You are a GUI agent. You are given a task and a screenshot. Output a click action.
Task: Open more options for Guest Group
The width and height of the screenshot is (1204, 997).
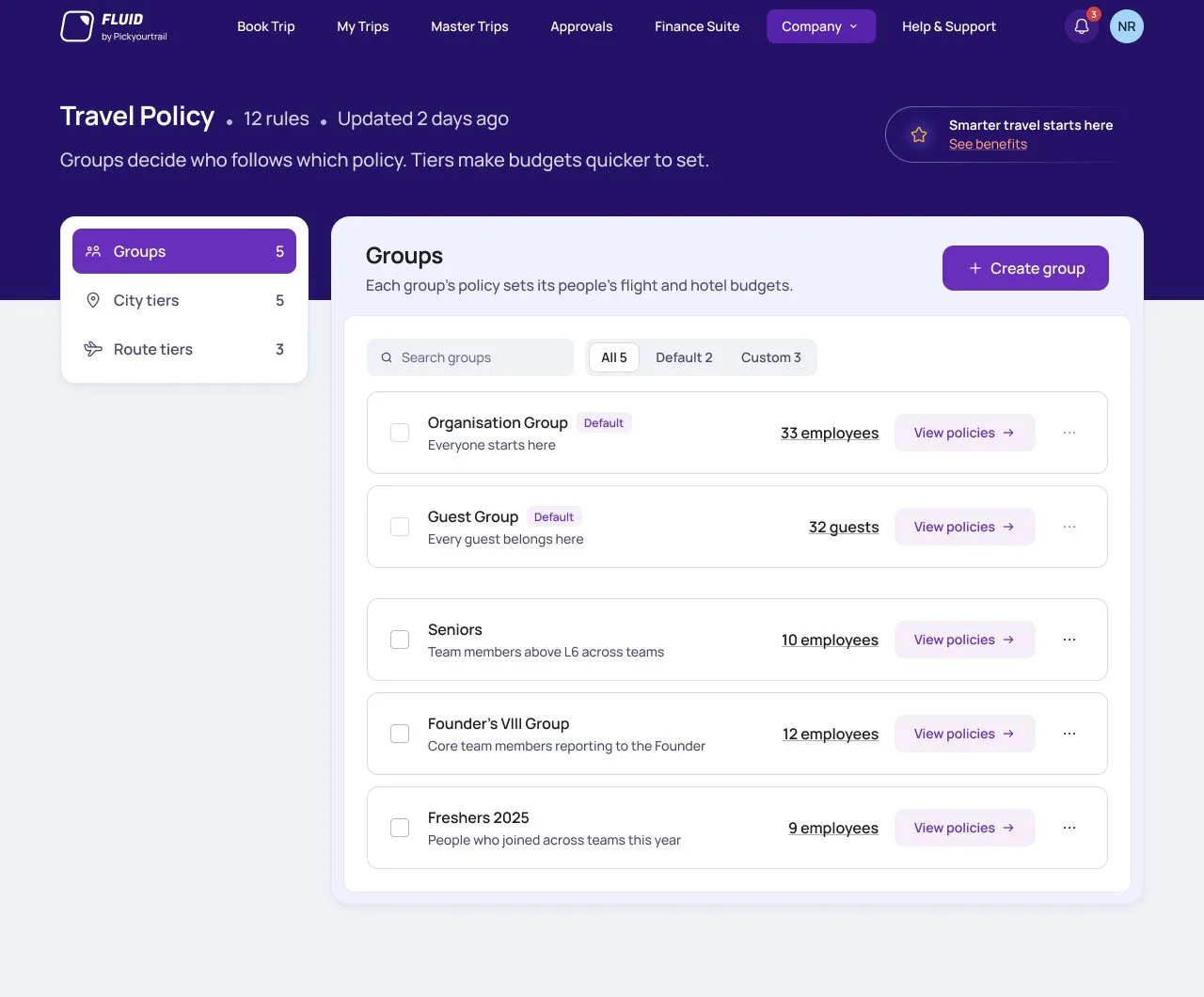coord(1069,527)
